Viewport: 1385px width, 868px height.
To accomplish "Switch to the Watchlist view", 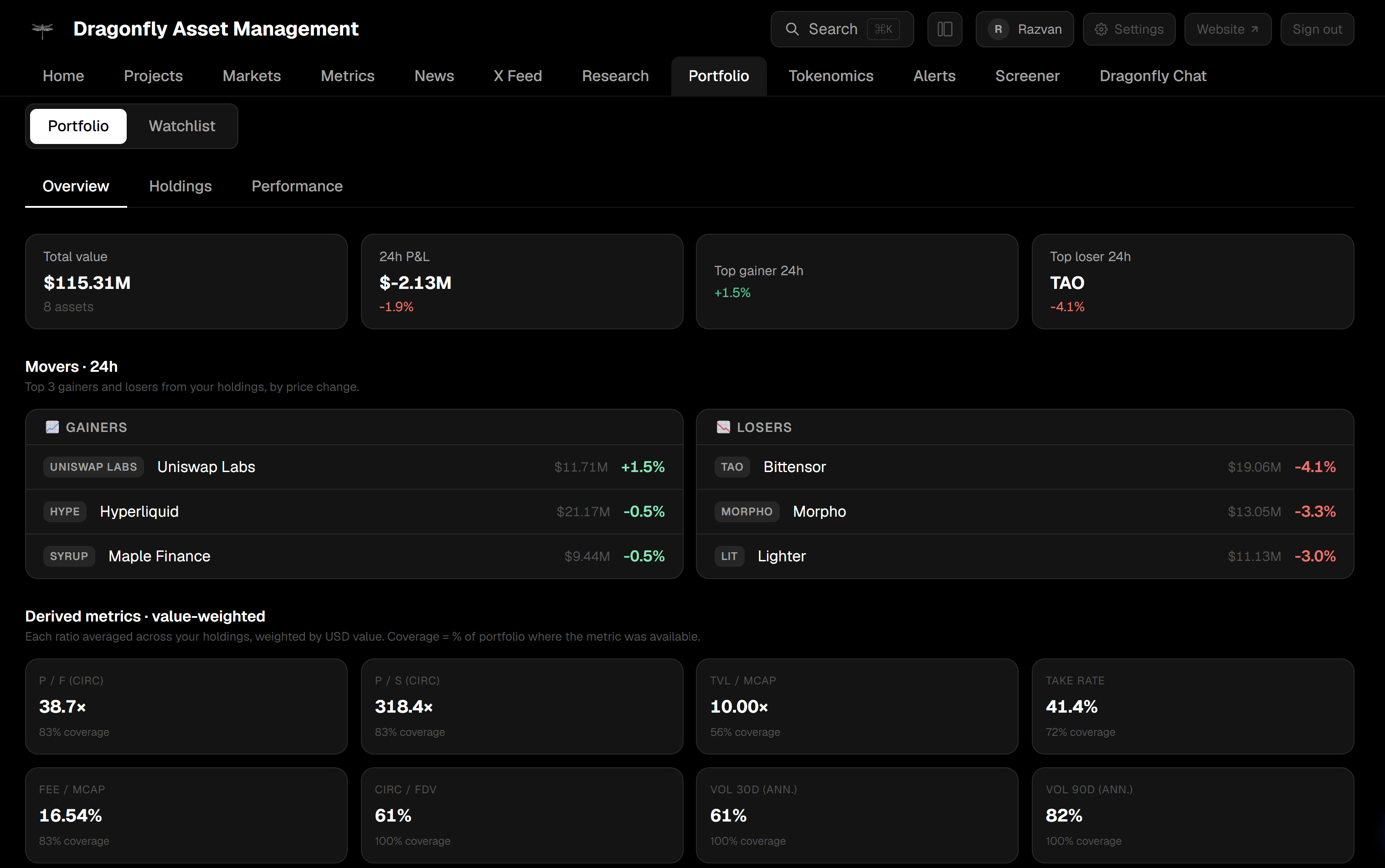I will click(x=182, y=126).
